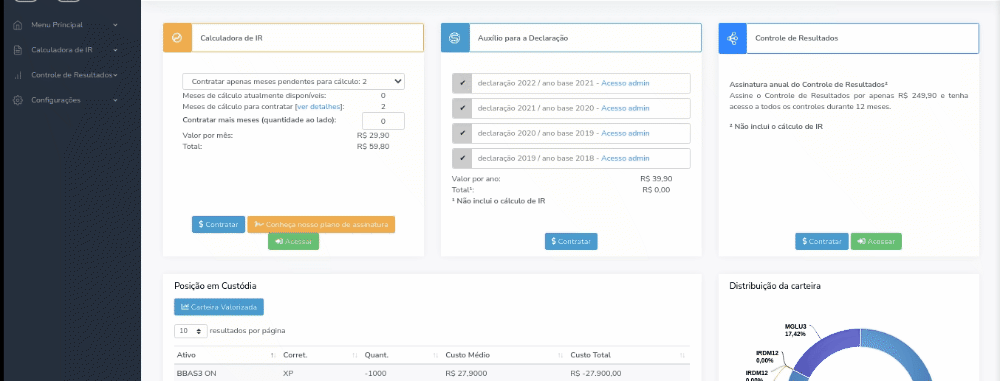
Task: Sort table by Corret. column
Action: tap(320, 355)
